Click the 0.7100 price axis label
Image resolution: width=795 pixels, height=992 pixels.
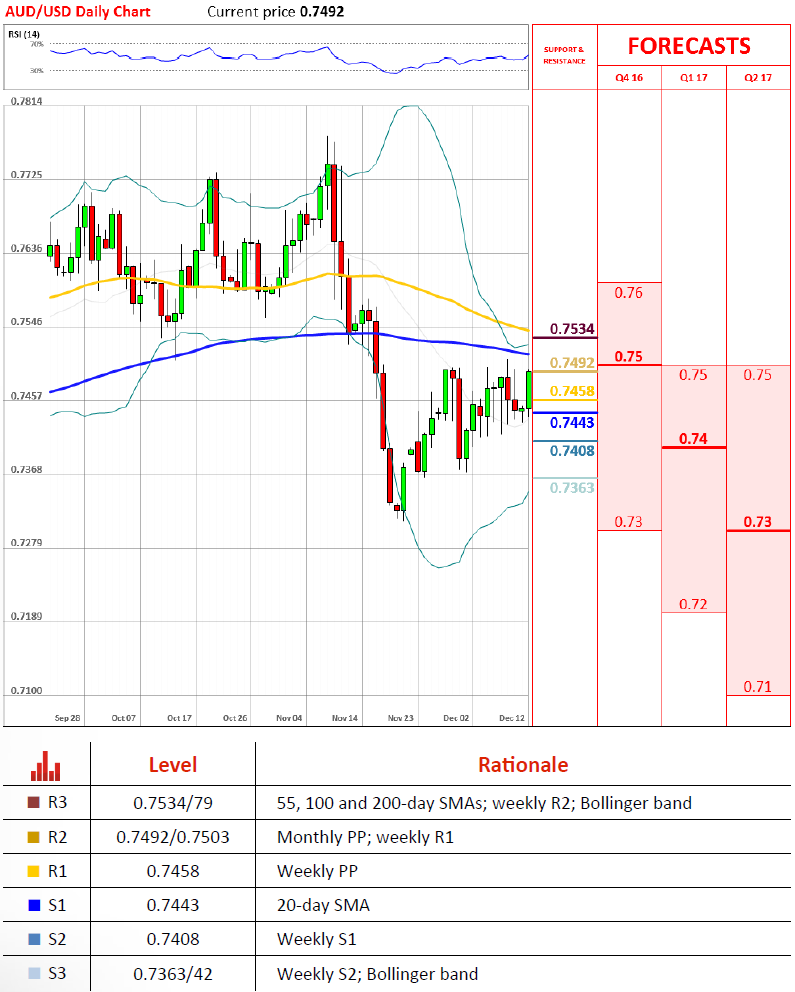point(27,691)
